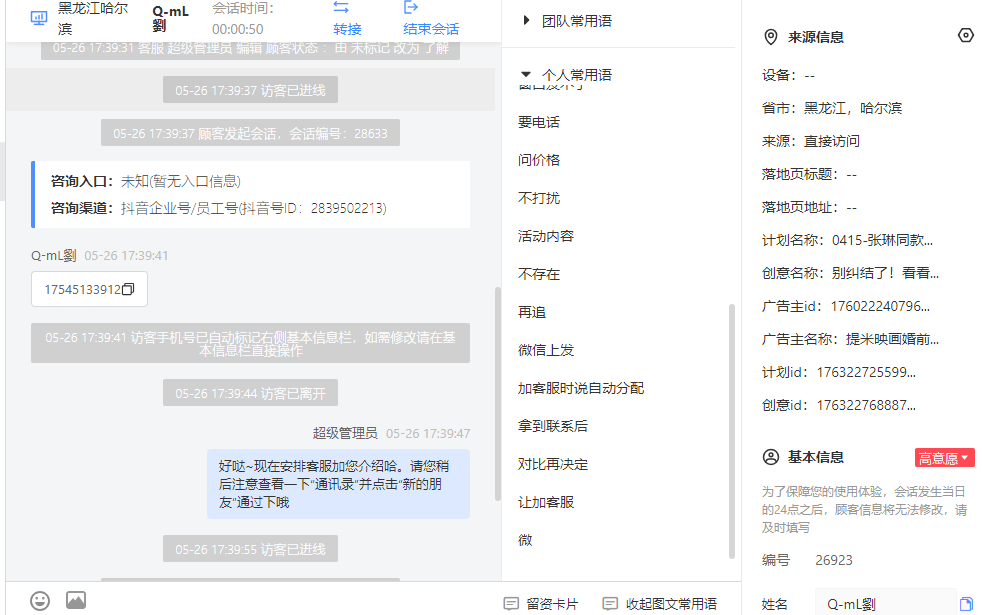Click the 超级管理员 reply message bubble
Image resolution: width=982 pixels, height=615 pixels.
pos(338,484)
